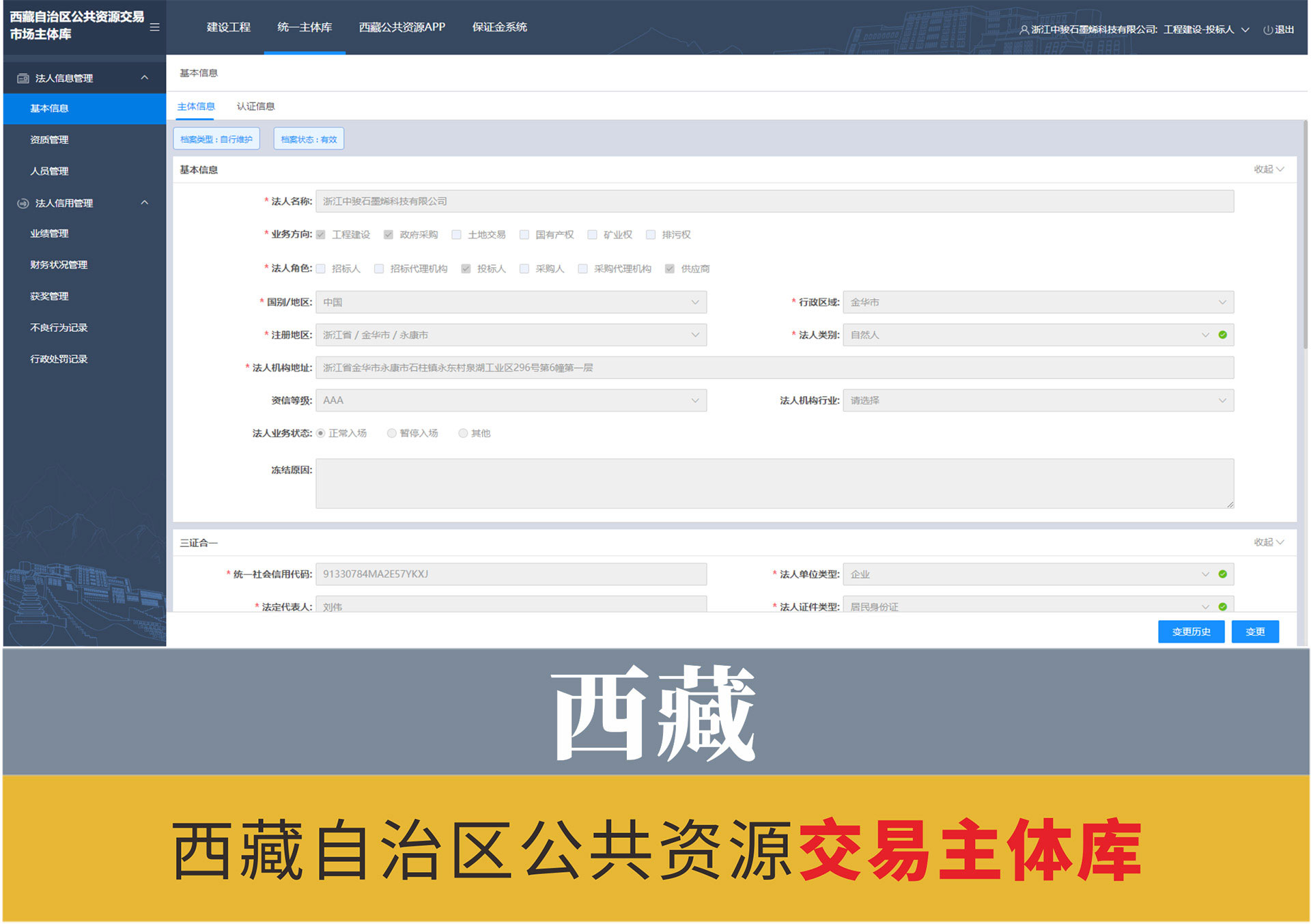
Task: Click resize handle of 冻结原因 textarea
Action: [1230, 505]
